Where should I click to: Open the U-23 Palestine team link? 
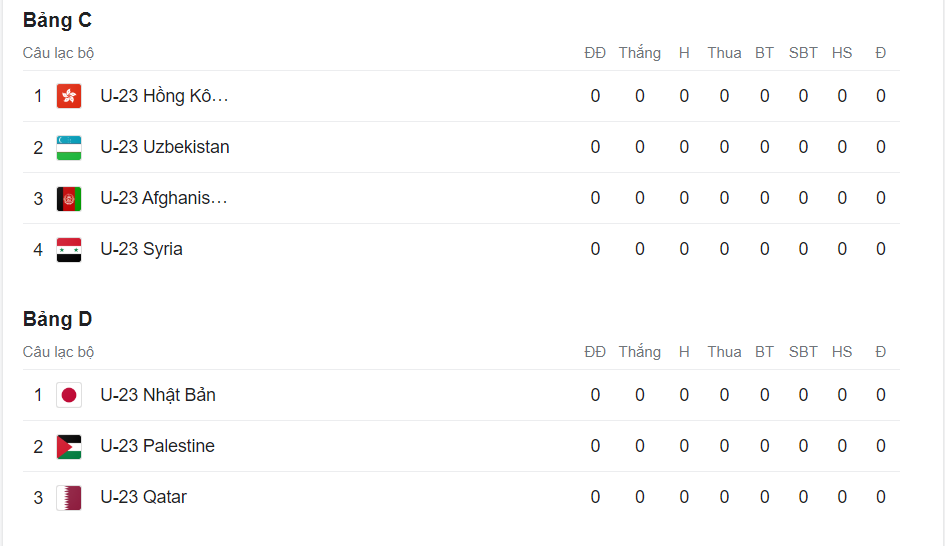coord(157,446)
